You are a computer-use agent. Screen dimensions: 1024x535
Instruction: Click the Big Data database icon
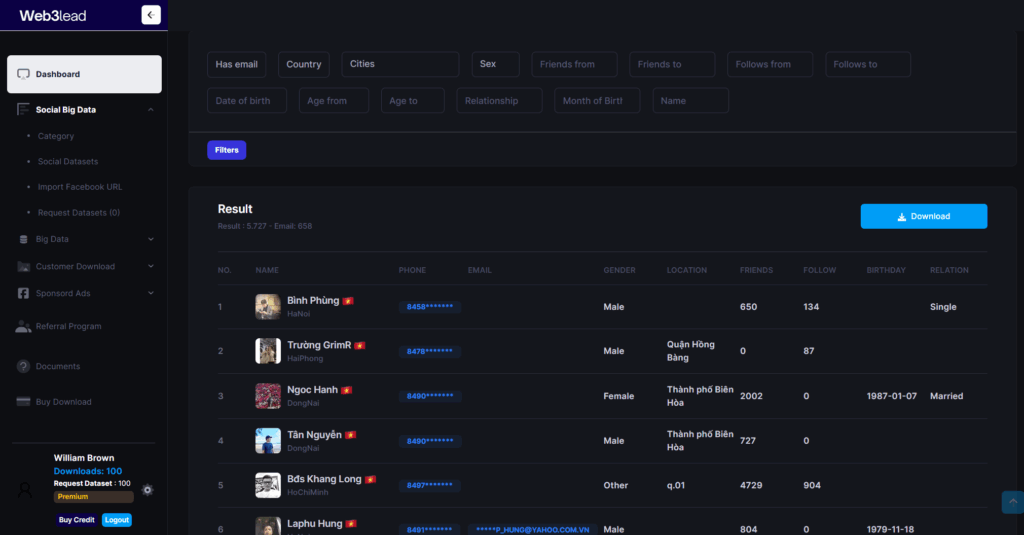(x=24, y=240)
